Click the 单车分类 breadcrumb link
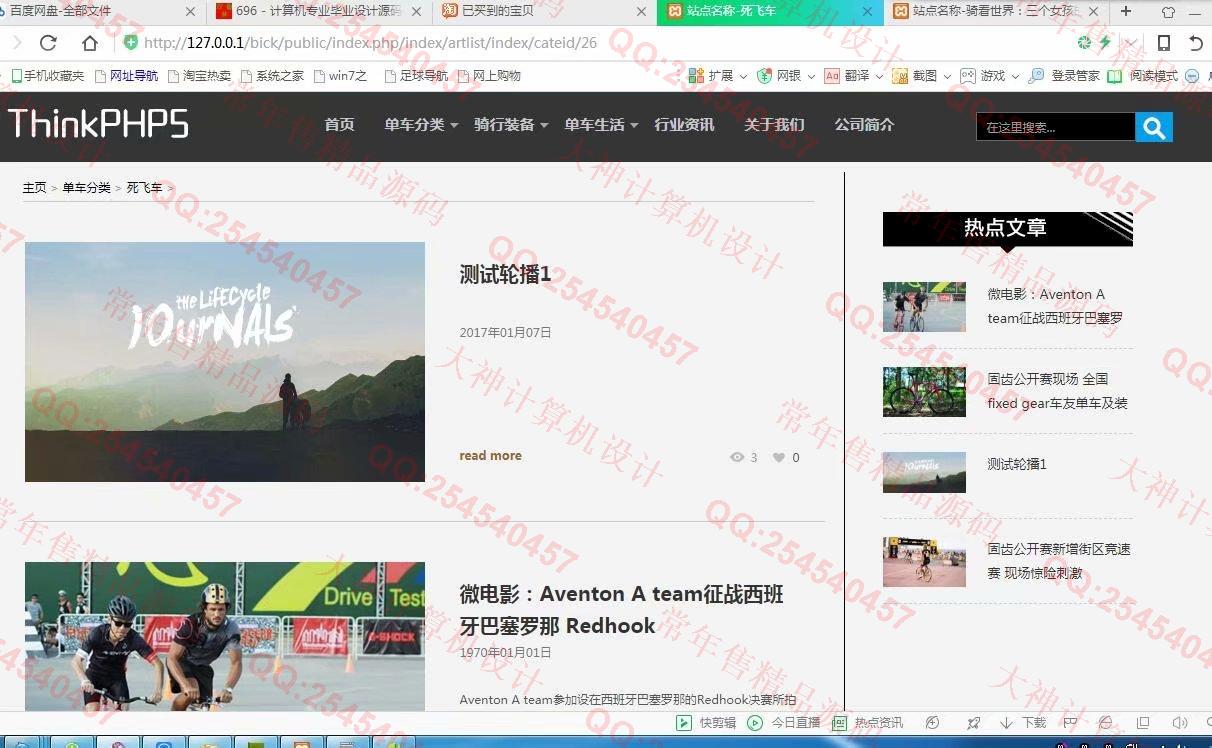Screen dimensions: 1212x748 [x=86, y=188]
